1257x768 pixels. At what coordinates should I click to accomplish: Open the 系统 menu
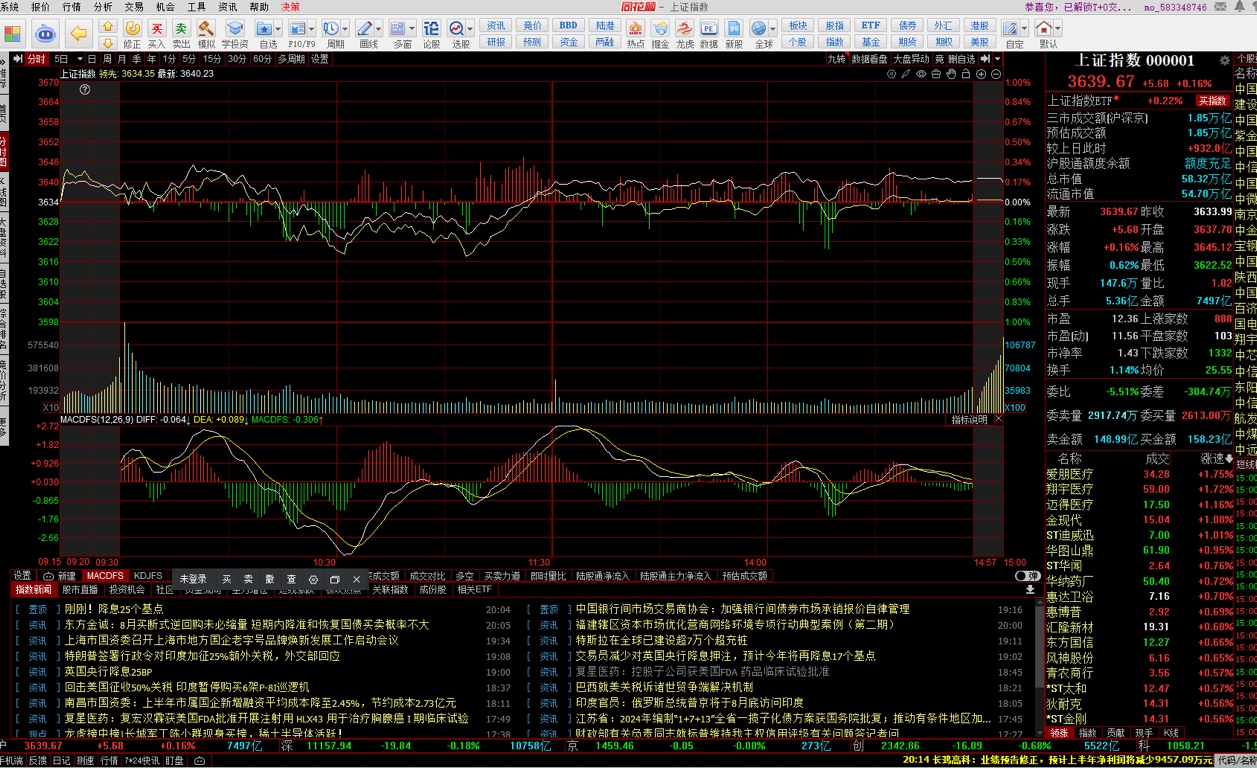9,7
